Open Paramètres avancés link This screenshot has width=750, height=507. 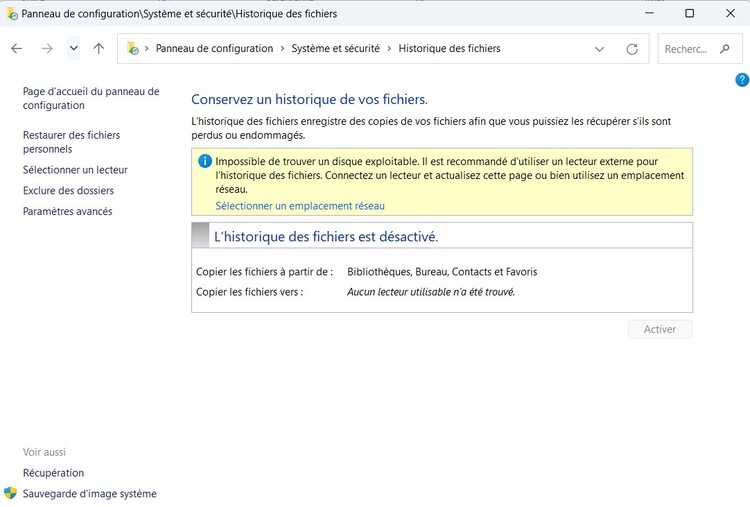click(x=67, y=211)
